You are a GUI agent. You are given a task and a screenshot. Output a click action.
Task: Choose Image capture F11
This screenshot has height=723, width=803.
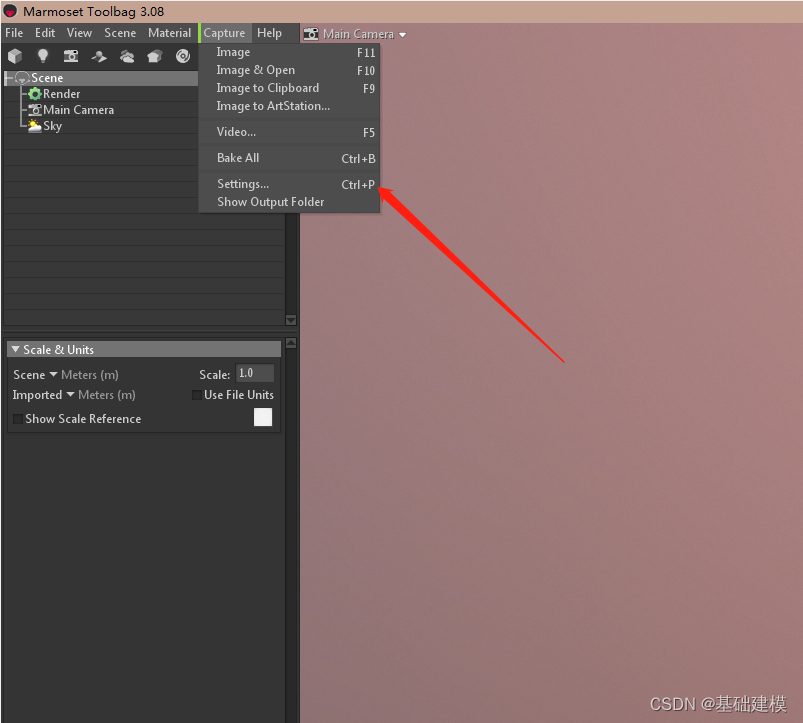pos(289,52)
